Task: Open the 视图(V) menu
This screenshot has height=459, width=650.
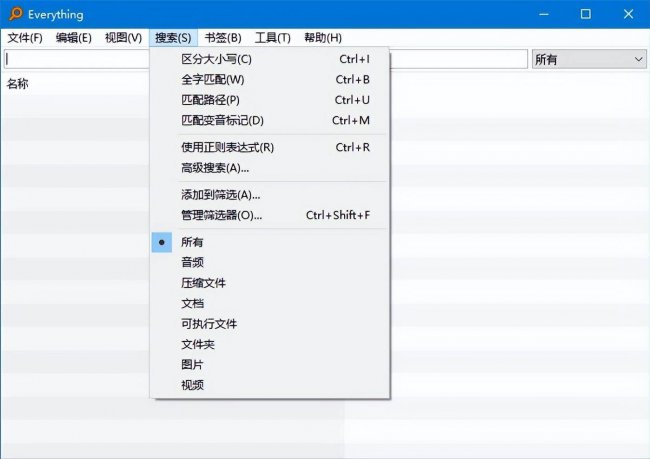Action: point(123,38)
